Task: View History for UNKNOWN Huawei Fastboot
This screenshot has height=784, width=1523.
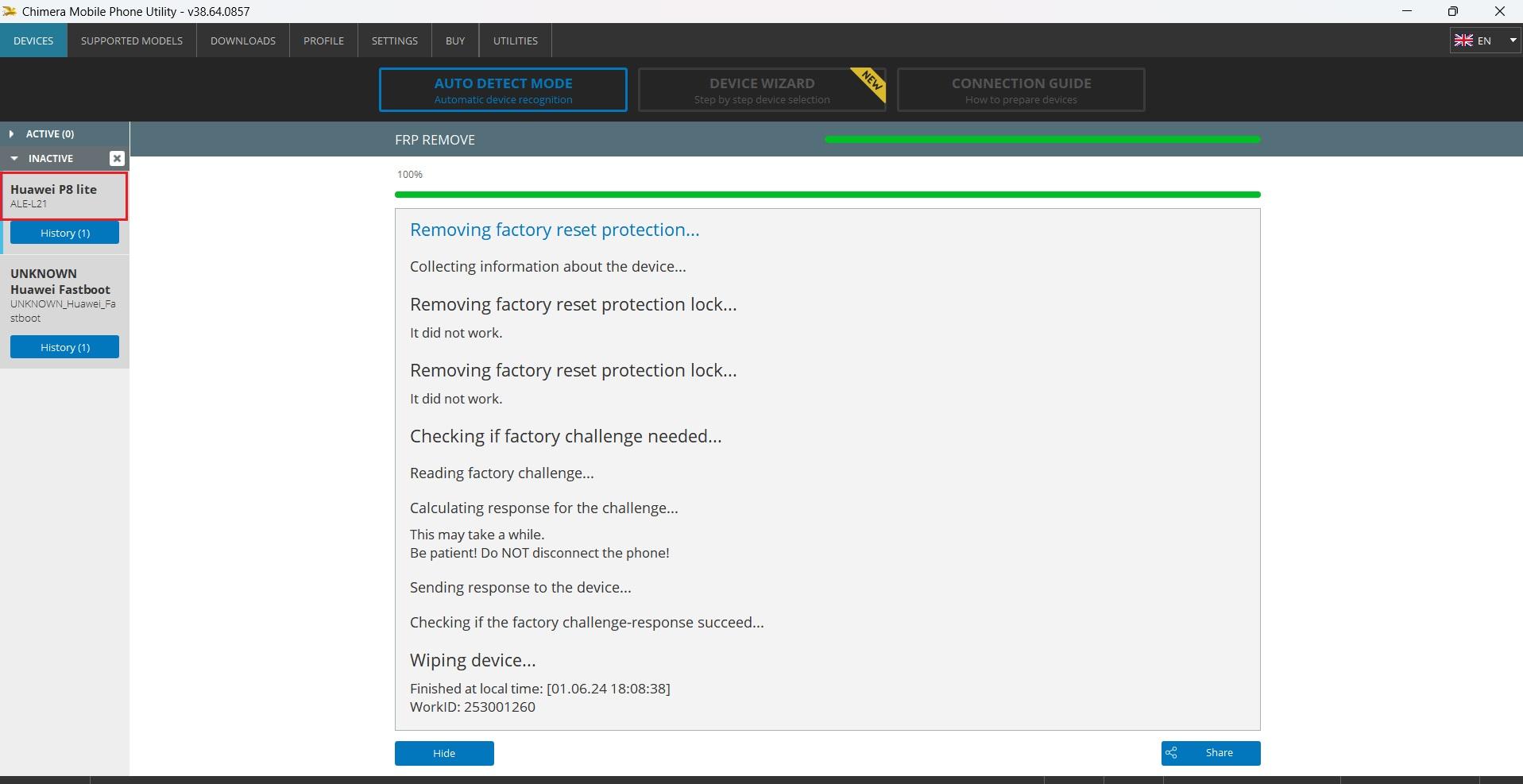Action: [x=64, y=347]
